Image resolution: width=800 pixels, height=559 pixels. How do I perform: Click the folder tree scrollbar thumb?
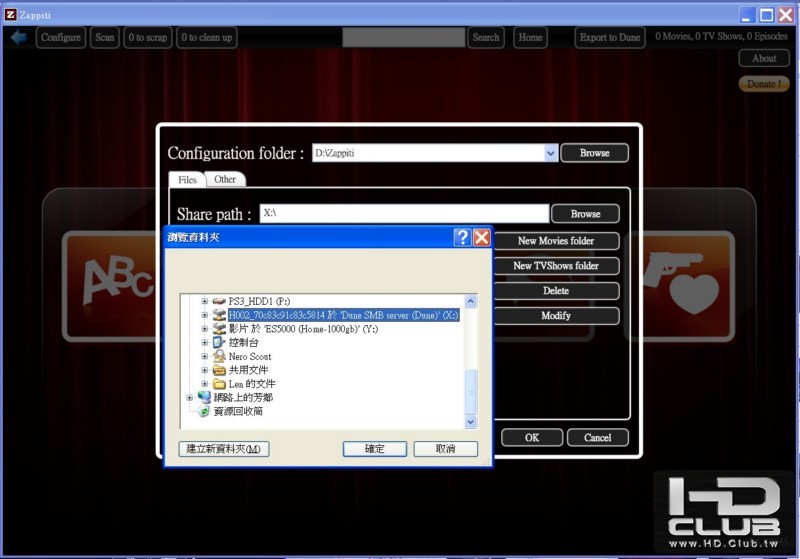(x=470, y=392)
